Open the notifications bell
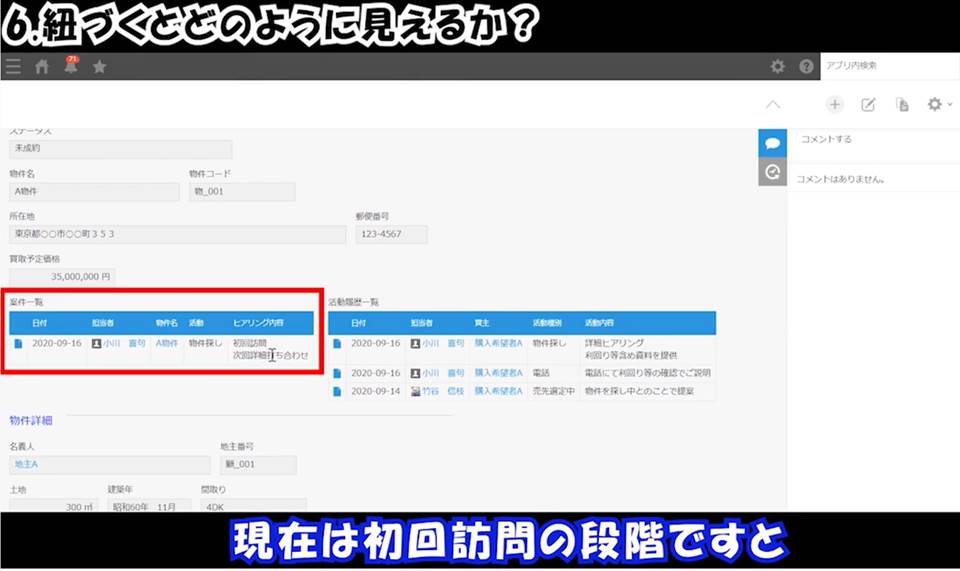Viewport: 960px width, 571px height. pyautogui.click(x=71, y=67)
